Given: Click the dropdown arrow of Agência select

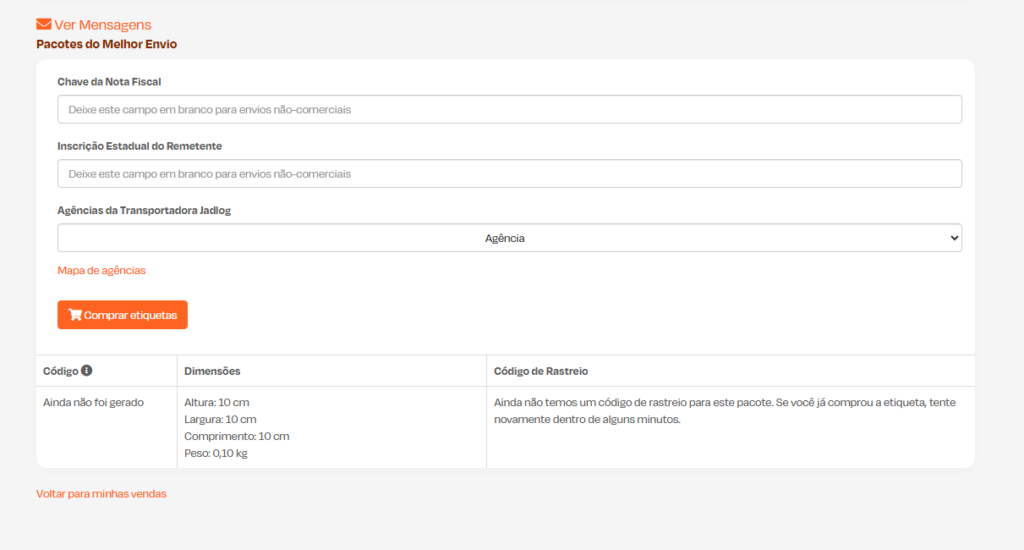Looking at the screenshot, I should pyautogui.click(x=954, y=238).
